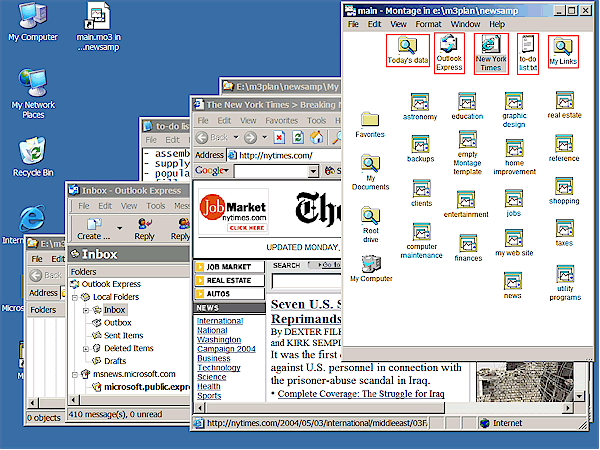The width and height of the screenshot is (600, 450).
Task: Click the International news link
Action: click(220, 321)
